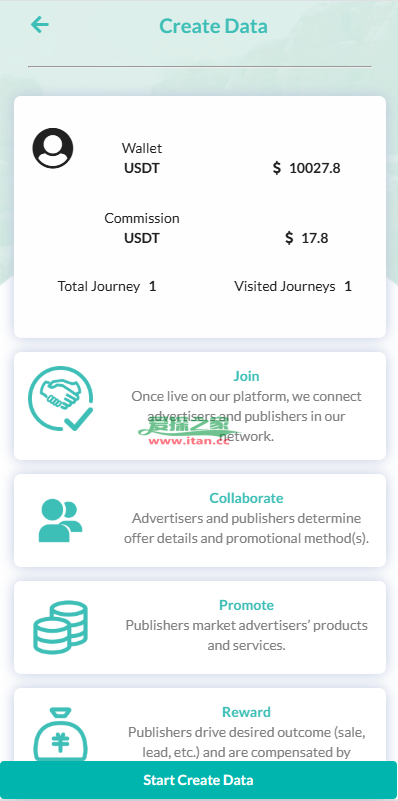Select the Promote heading
Screen dimensions: 398x801
[x=246, y=605]
